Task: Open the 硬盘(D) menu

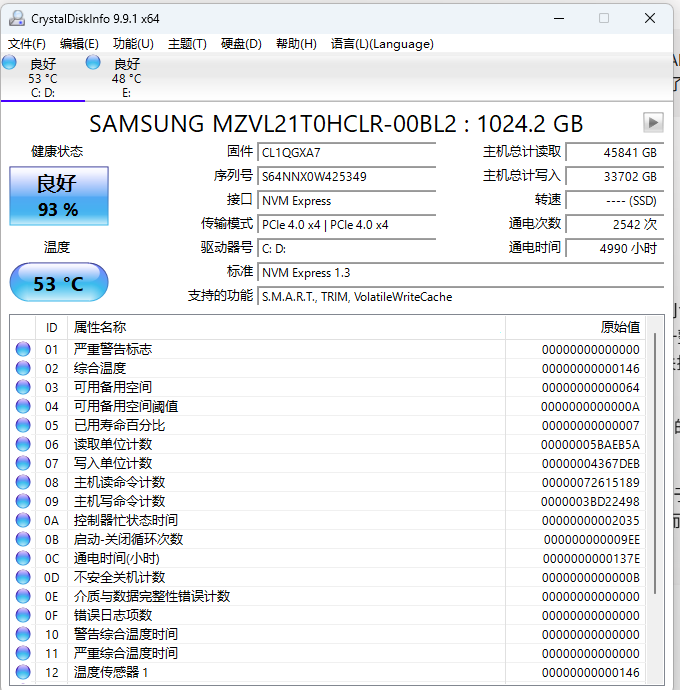Action: [241, 44]
